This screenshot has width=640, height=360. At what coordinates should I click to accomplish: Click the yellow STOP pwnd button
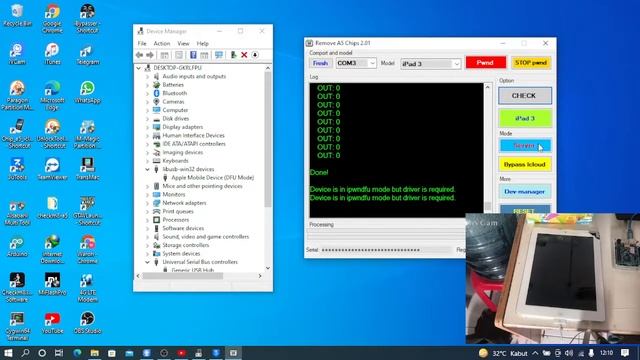tap(531, 62)
